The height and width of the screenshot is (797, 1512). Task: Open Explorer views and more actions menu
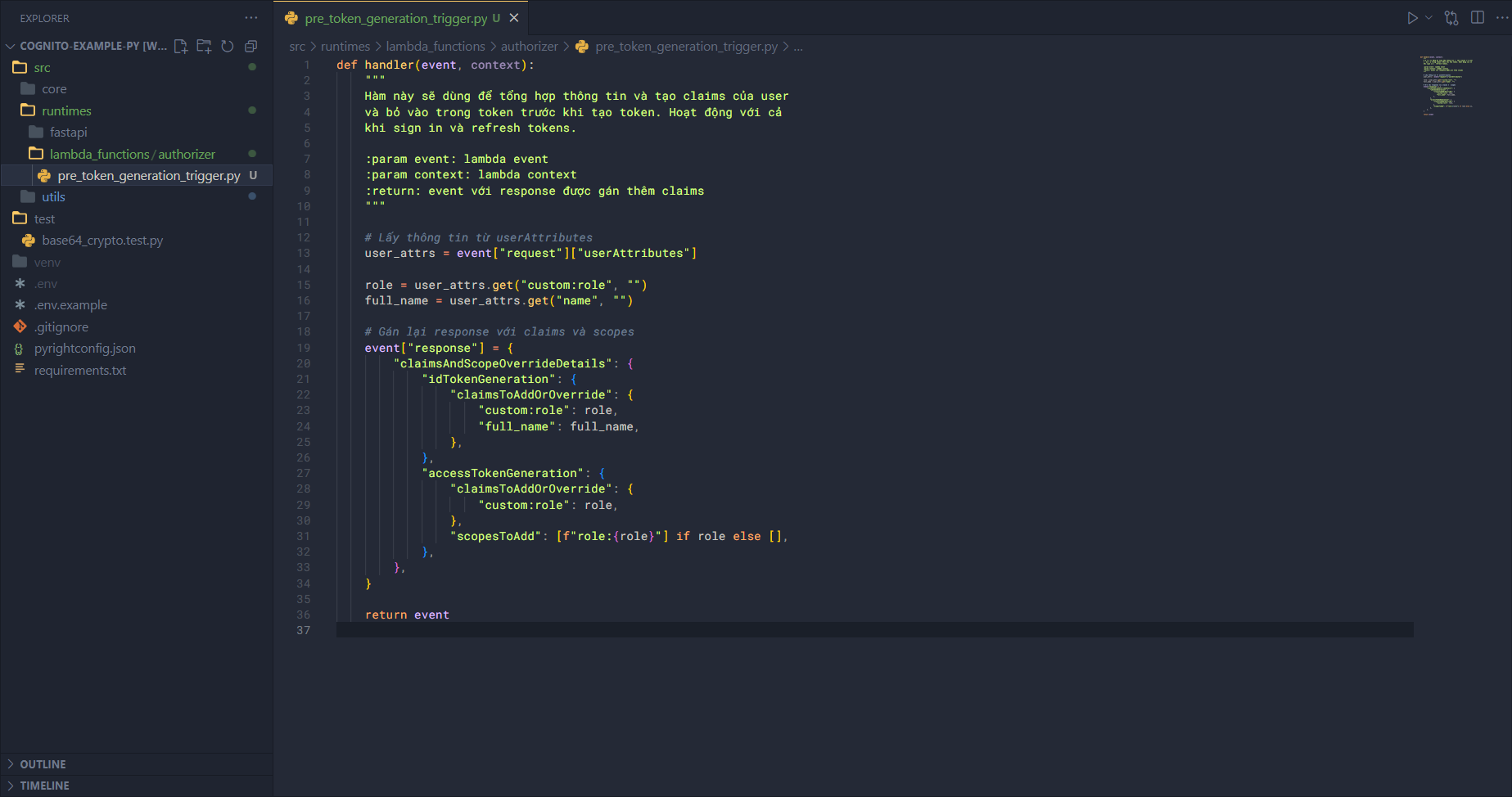(250, 18)
